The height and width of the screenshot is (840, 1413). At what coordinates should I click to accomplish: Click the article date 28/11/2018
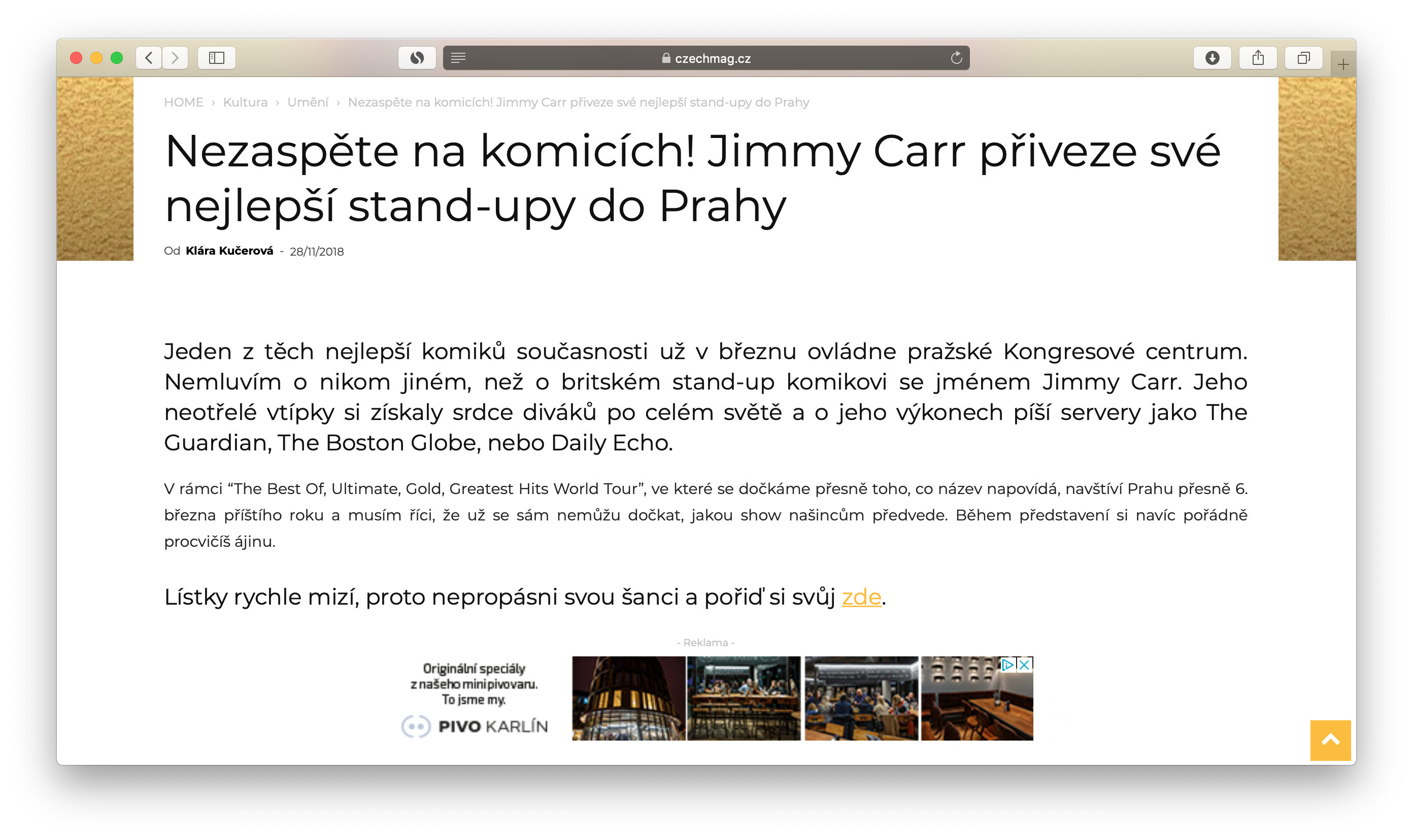(317, 251)
